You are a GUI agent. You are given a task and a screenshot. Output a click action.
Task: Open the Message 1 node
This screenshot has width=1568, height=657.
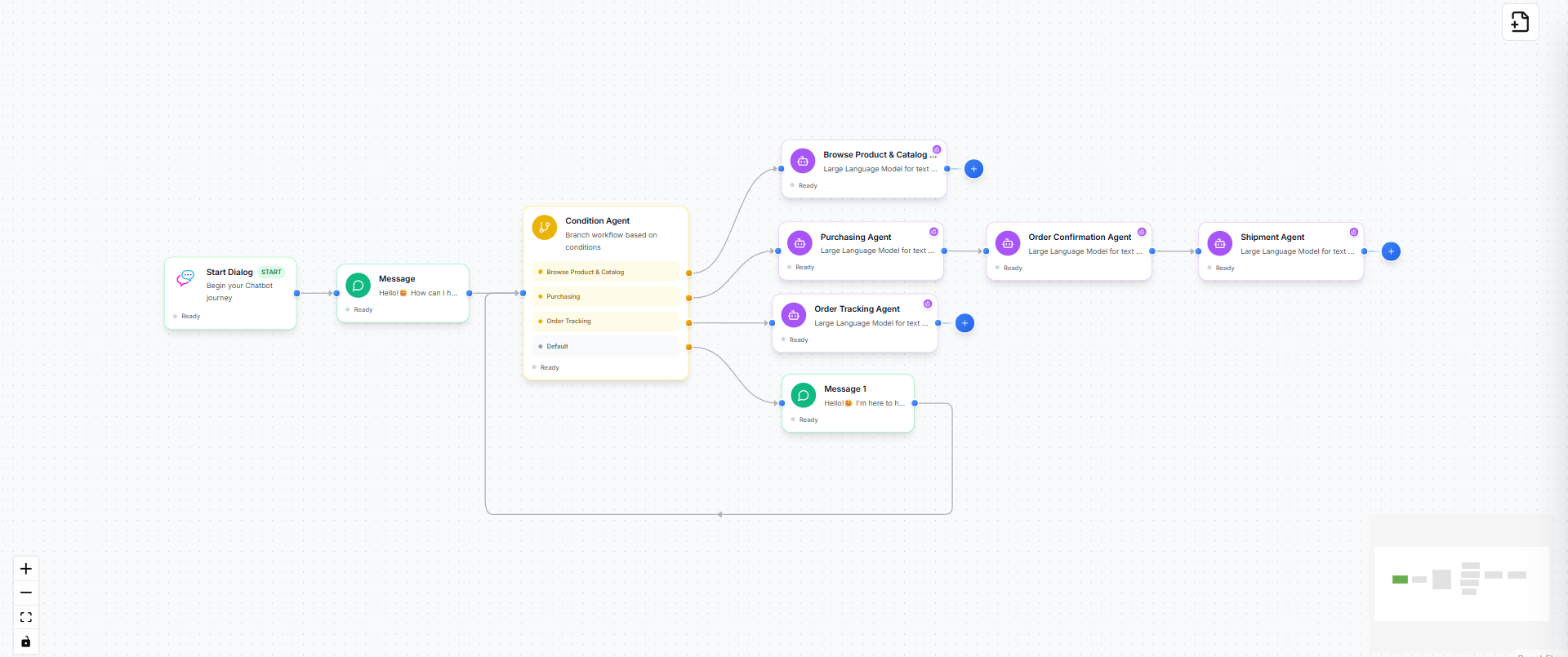tap(845, 389)
